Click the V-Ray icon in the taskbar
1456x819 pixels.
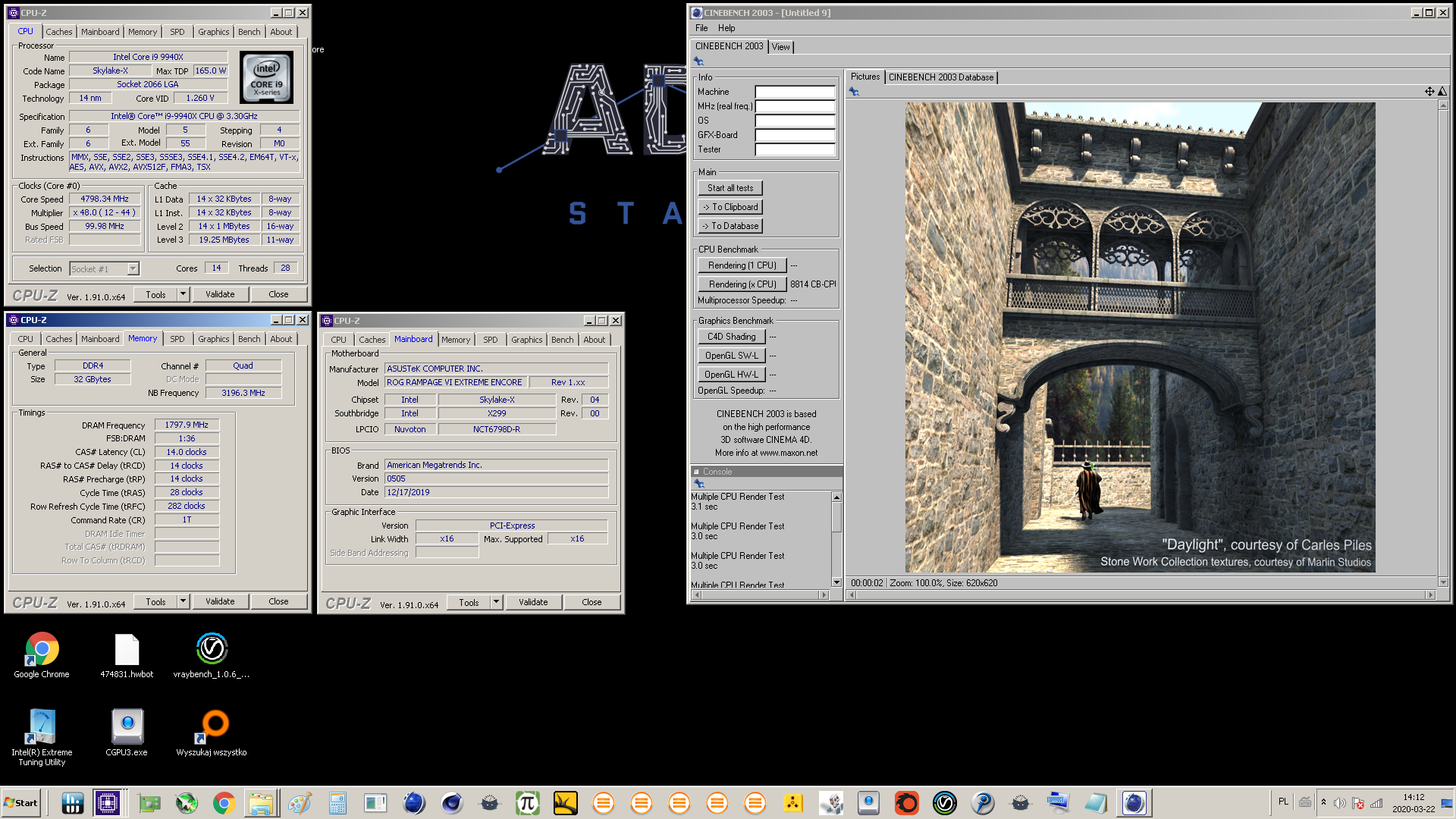pyautogui.click(x=944, y=802)
